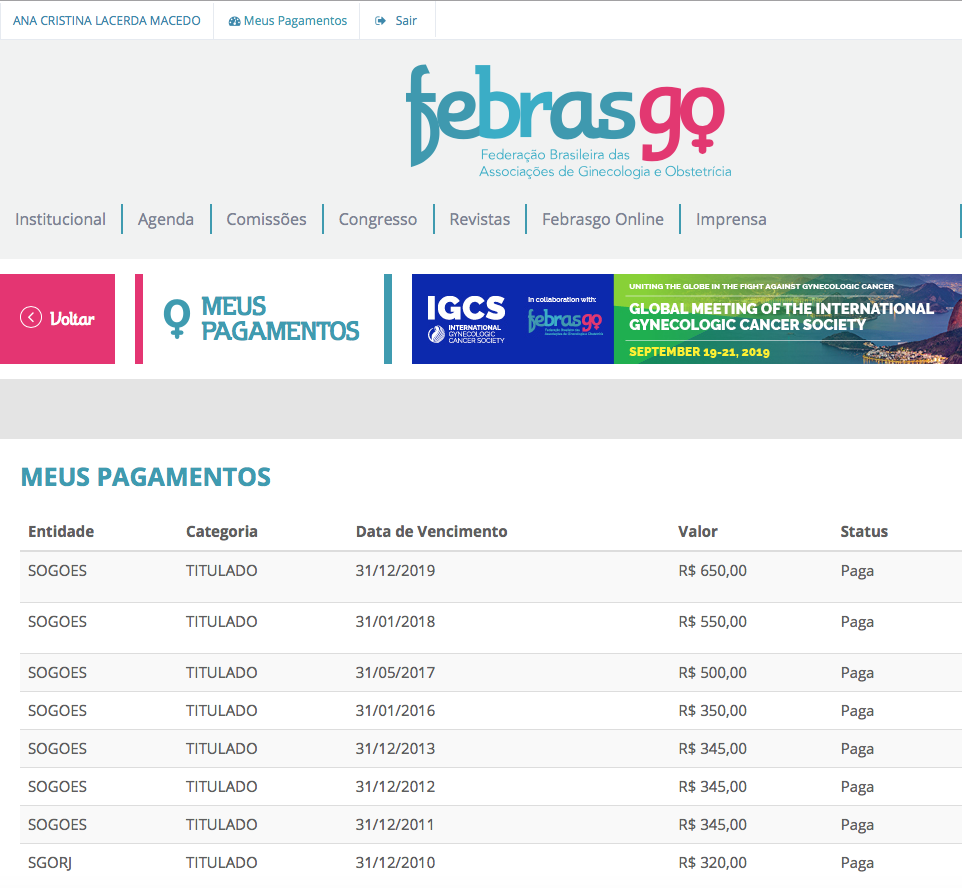Click the Febrasgo logo

[566, 121]
